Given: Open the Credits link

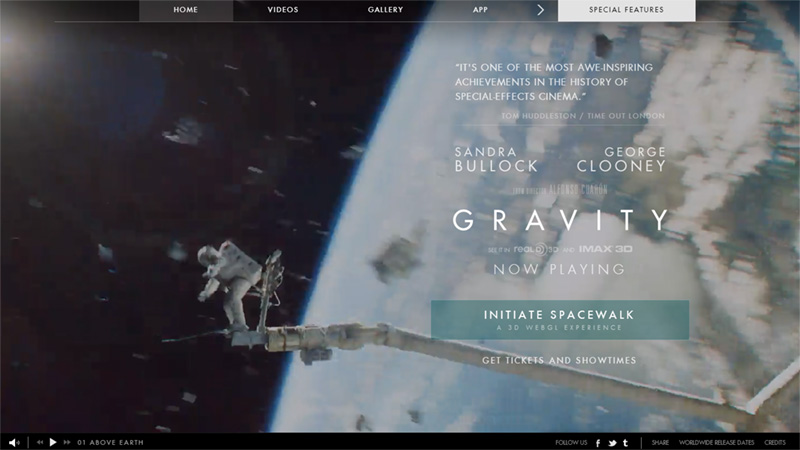Looking at the screenshot, I should click(774, 442).
